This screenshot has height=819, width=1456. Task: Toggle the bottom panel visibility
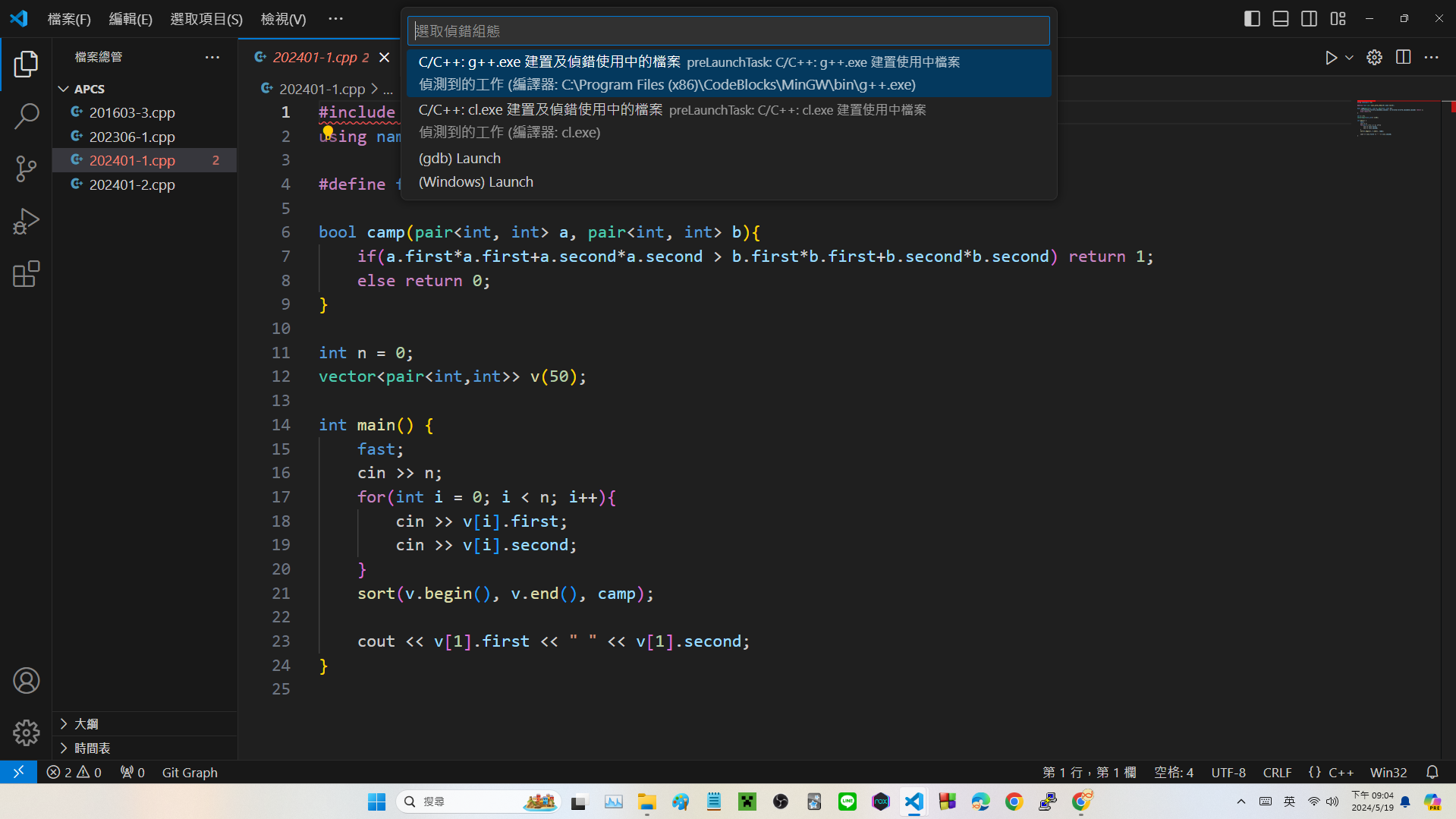(x=1281, y=19)
